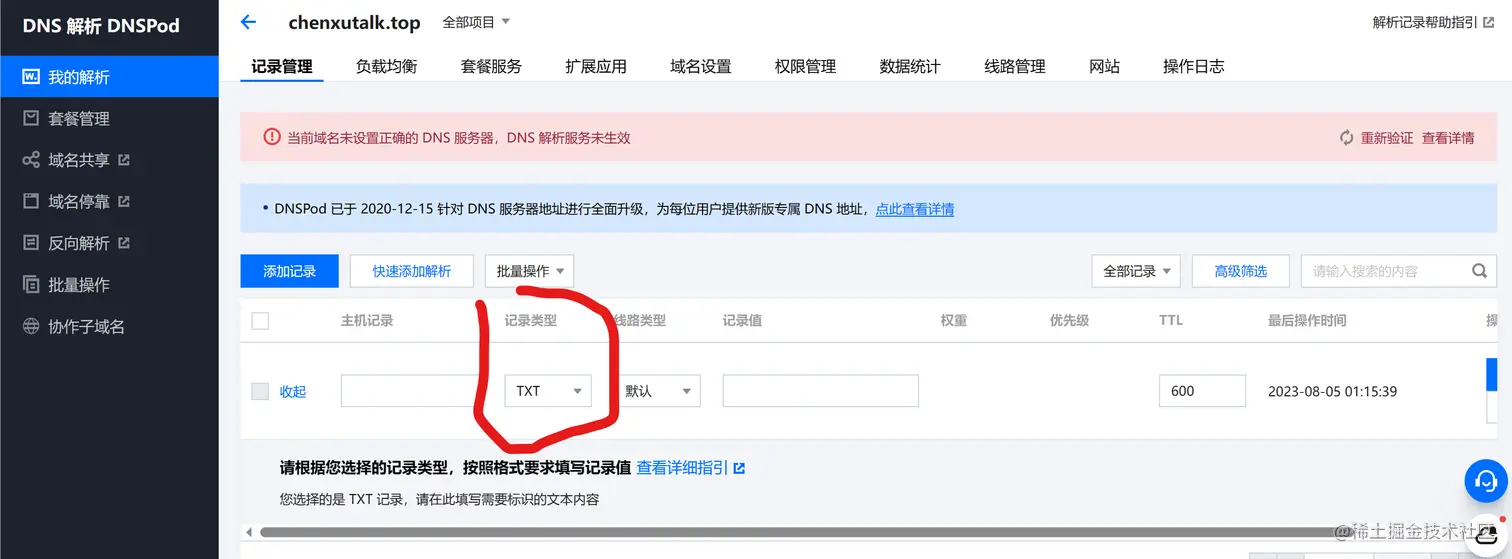Open 域名停靠 in the sidebar
The image size is (1512, 559).
point(109,201)
